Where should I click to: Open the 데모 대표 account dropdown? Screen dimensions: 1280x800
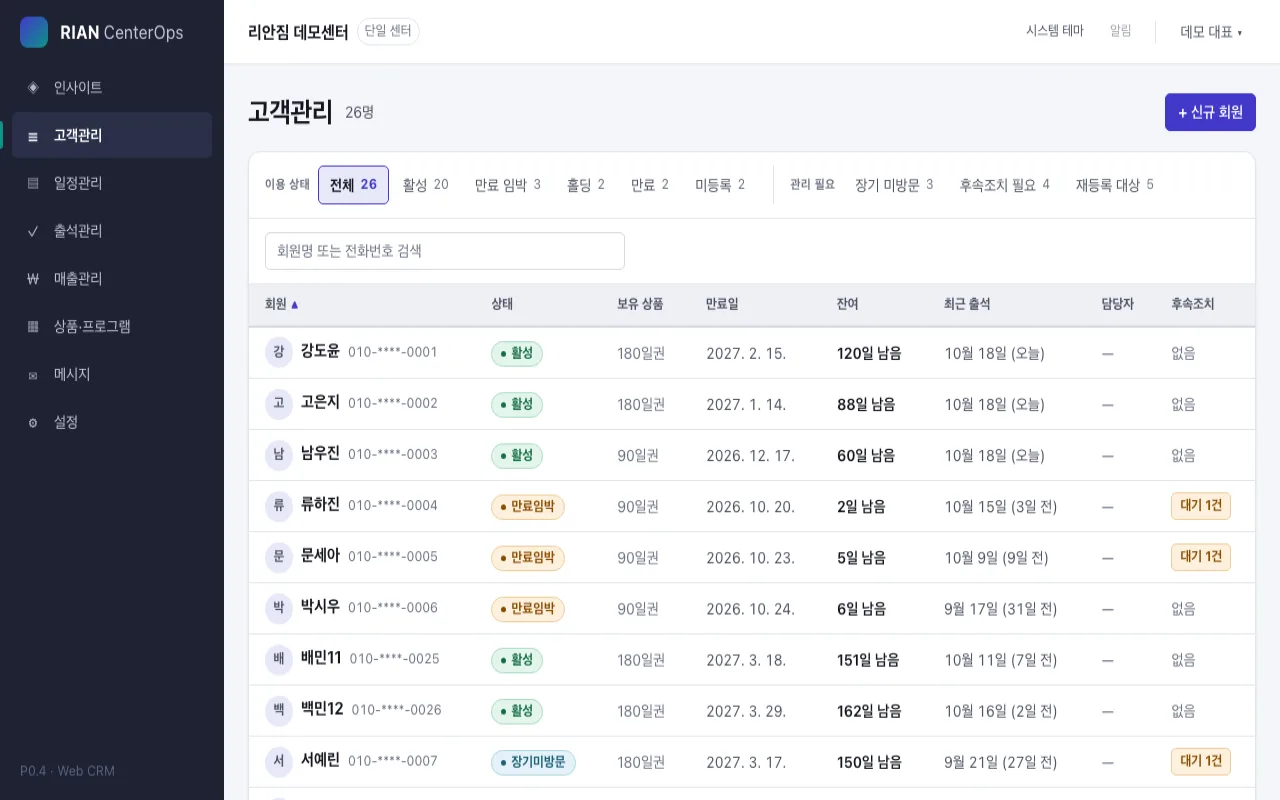pyautogui.click(x=1211, y=32)
